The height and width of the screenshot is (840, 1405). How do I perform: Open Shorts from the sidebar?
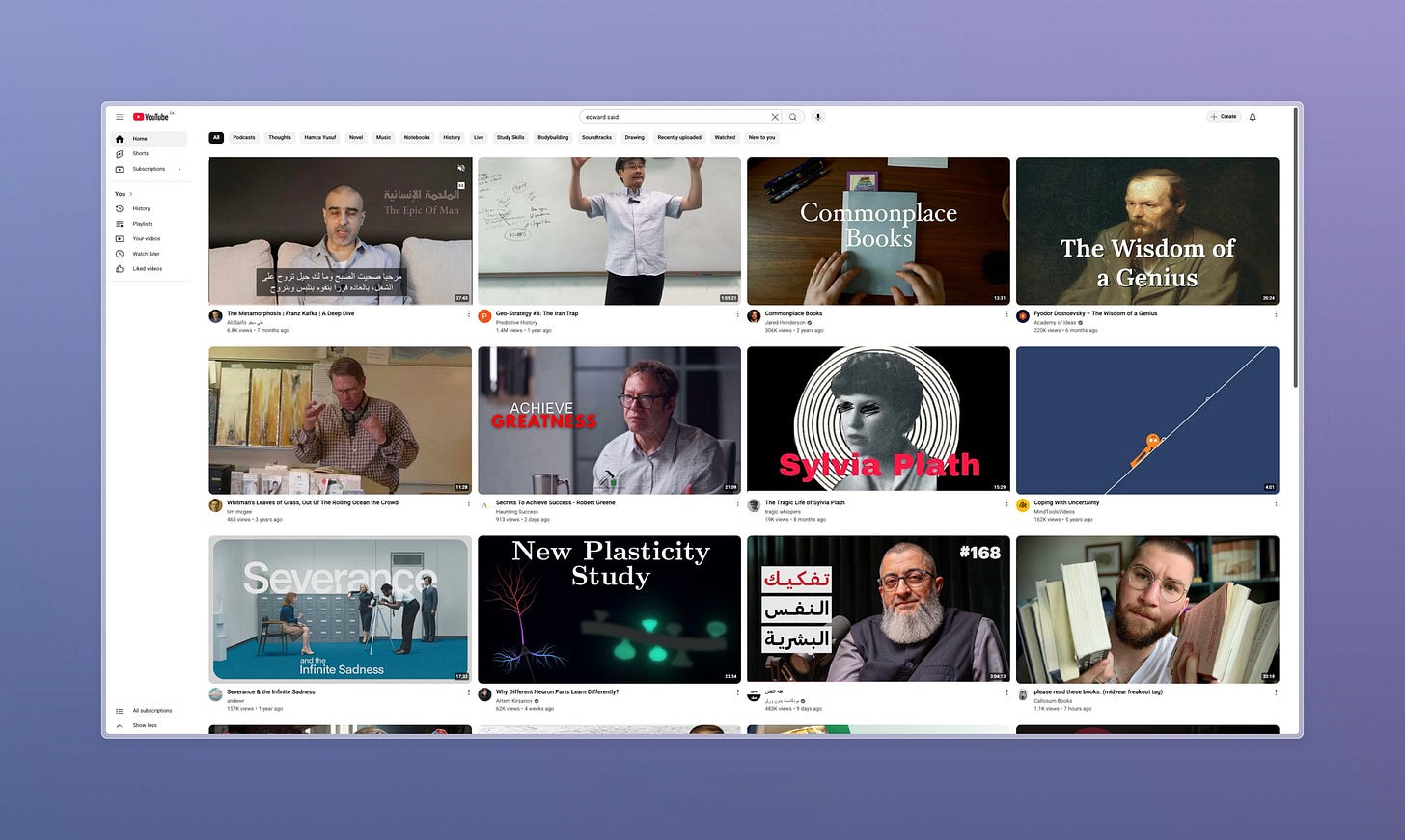(150, 154)
